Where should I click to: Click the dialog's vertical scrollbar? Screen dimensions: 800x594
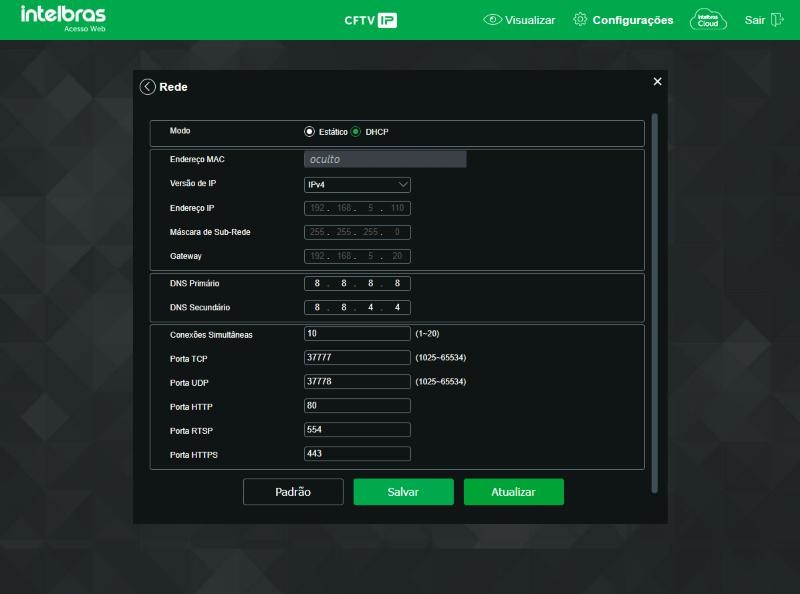(655, 303)
